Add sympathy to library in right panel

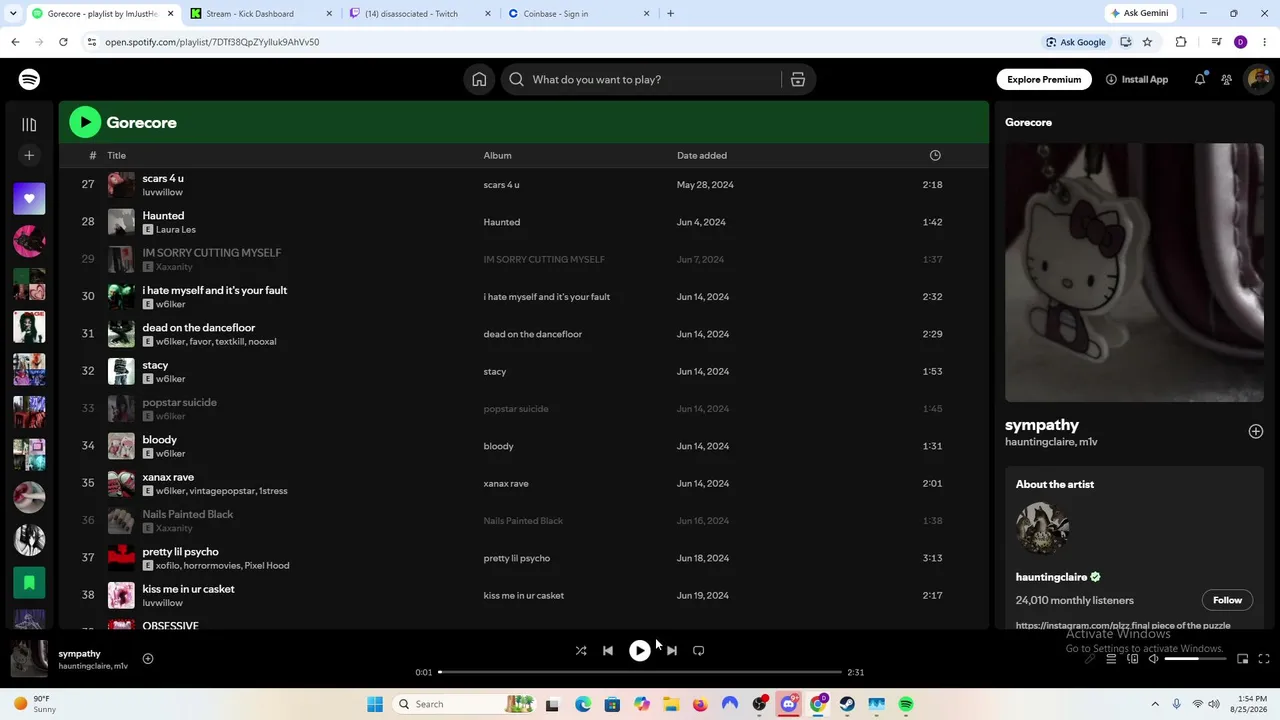click(1256, 431)
